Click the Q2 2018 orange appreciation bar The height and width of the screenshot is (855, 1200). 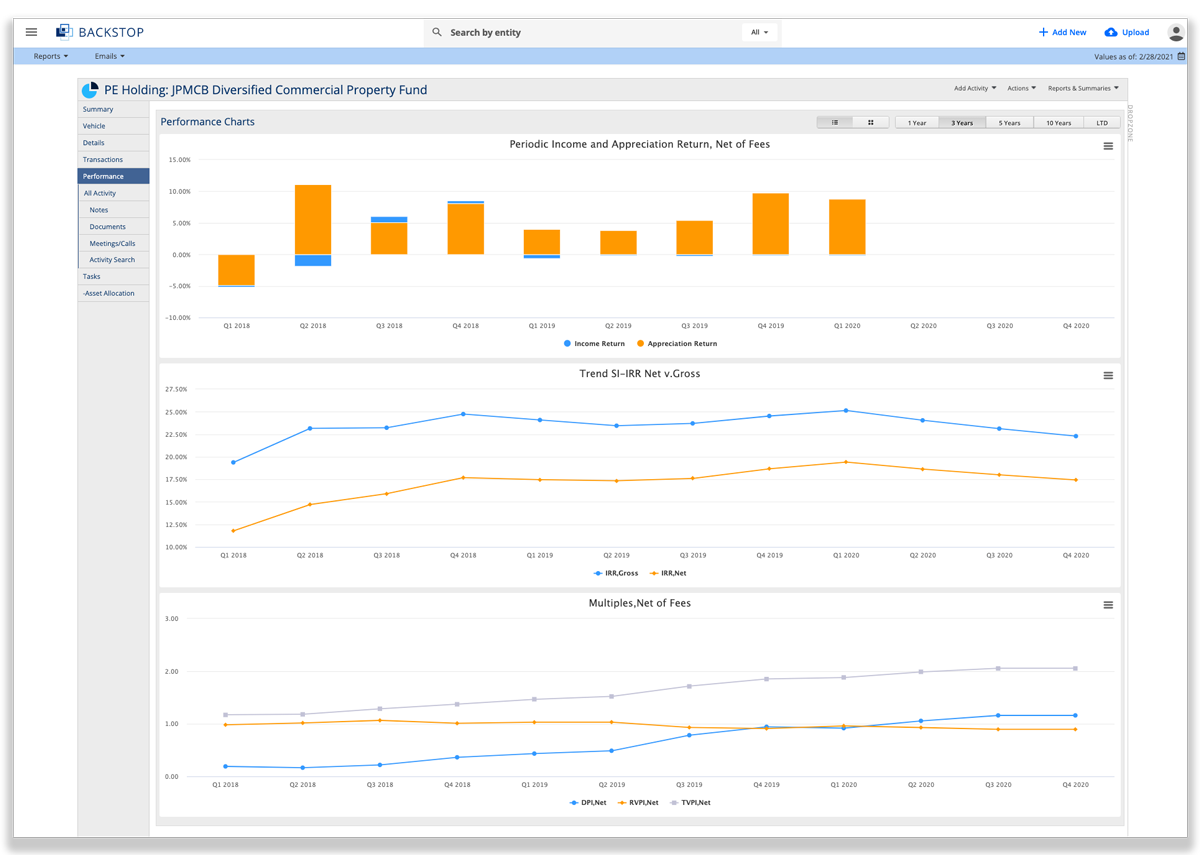pos(313,220)
